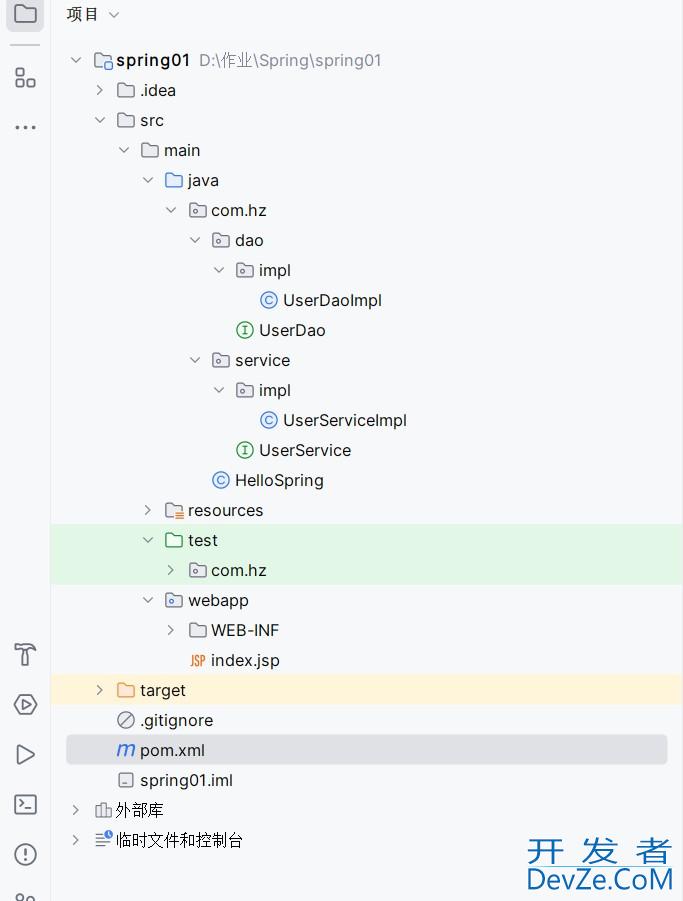Open the Problems tool window icon
Screen dimensions: 683x901
25,855
